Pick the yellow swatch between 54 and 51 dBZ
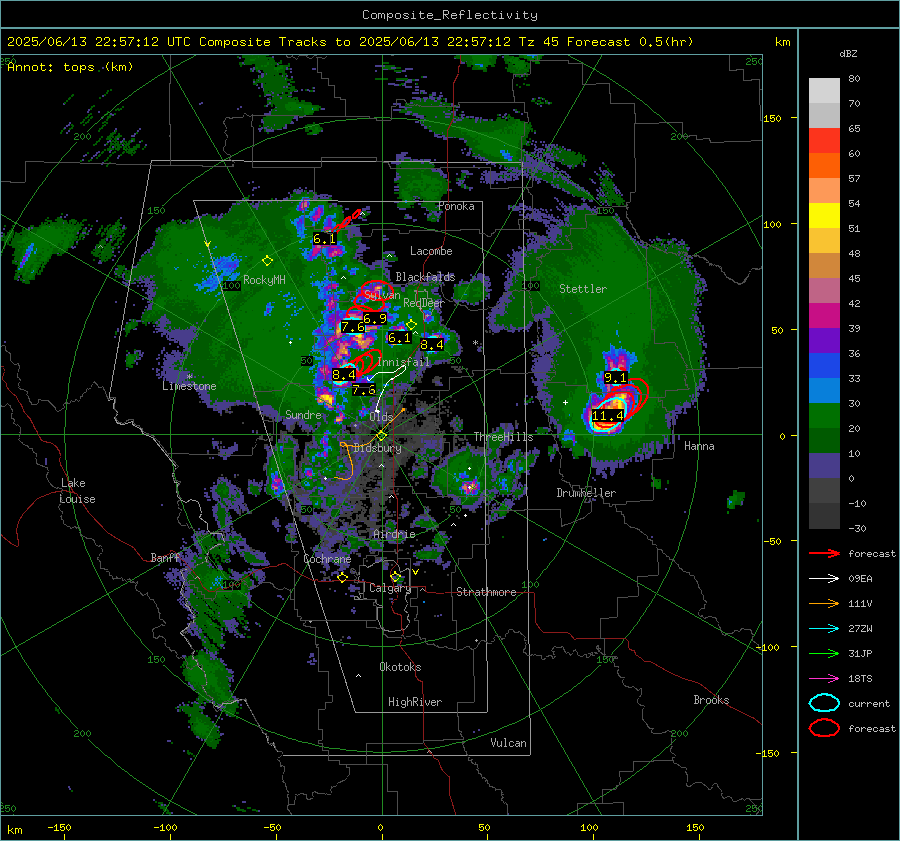 click(824, 216)
